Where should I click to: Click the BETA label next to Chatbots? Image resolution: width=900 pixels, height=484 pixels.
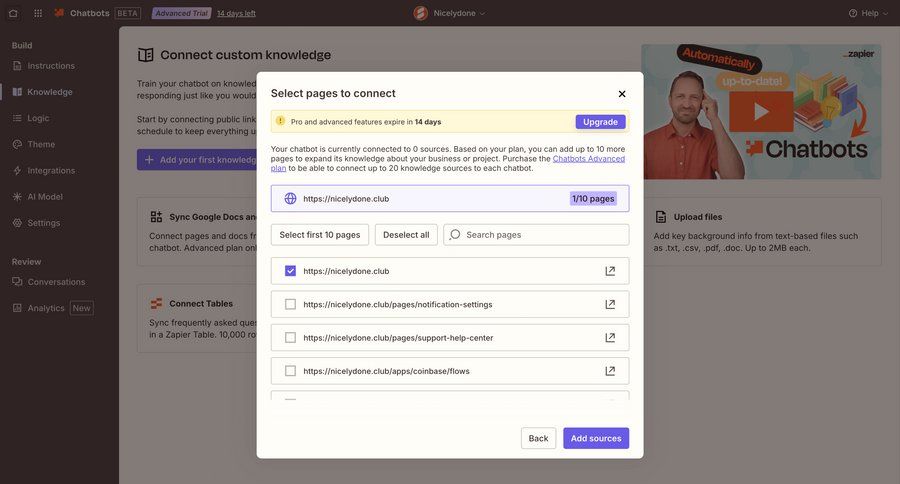(x=127, y=13)
